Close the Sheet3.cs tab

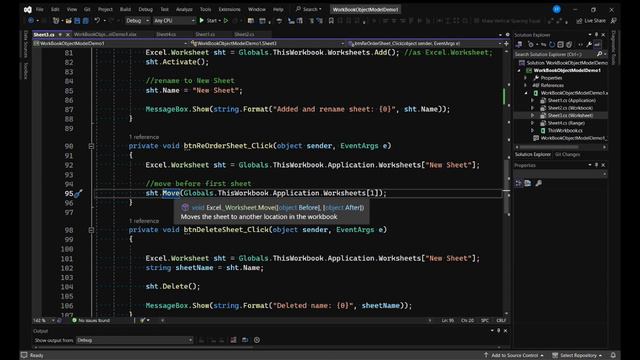pyautogui.click(x=68, y=35)
